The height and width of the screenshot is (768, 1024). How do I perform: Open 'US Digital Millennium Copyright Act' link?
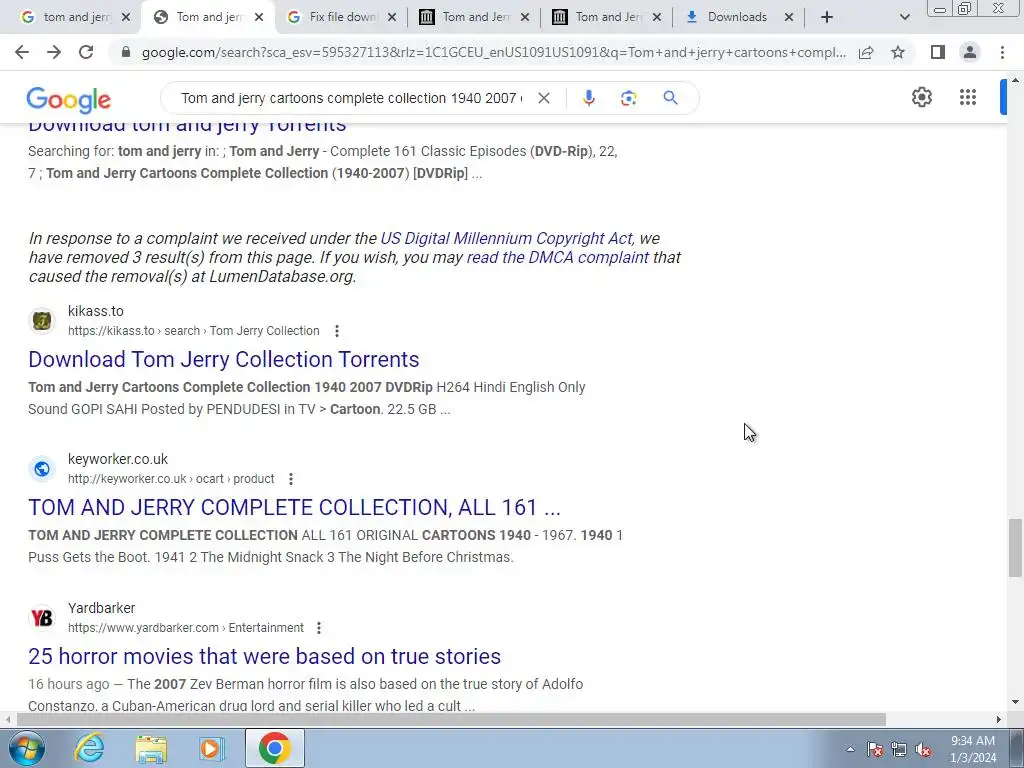[x=506, y=238]
